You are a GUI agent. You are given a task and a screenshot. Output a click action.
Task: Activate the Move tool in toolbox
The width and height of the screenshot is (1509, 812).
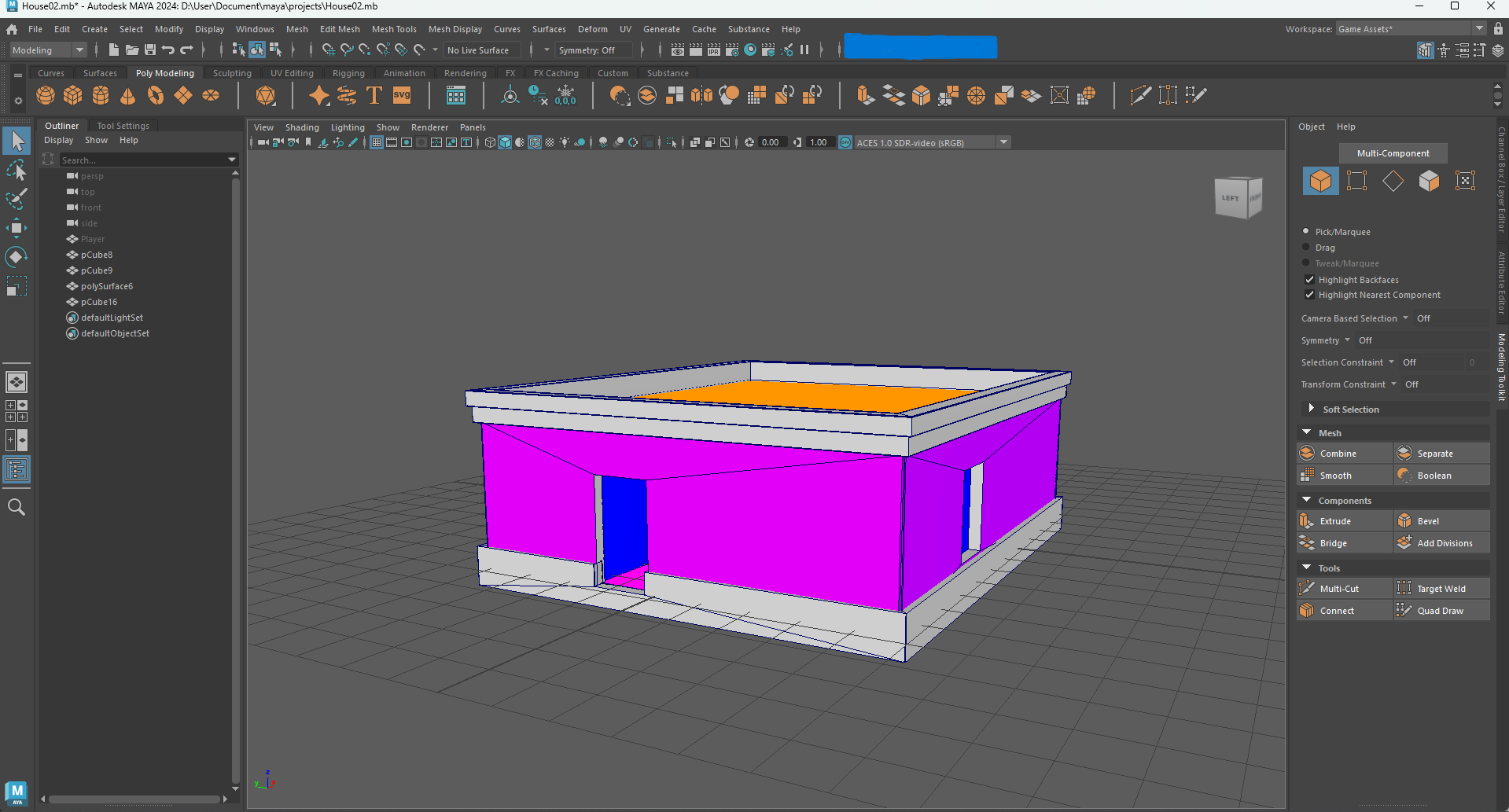click(x=17, y=228)
